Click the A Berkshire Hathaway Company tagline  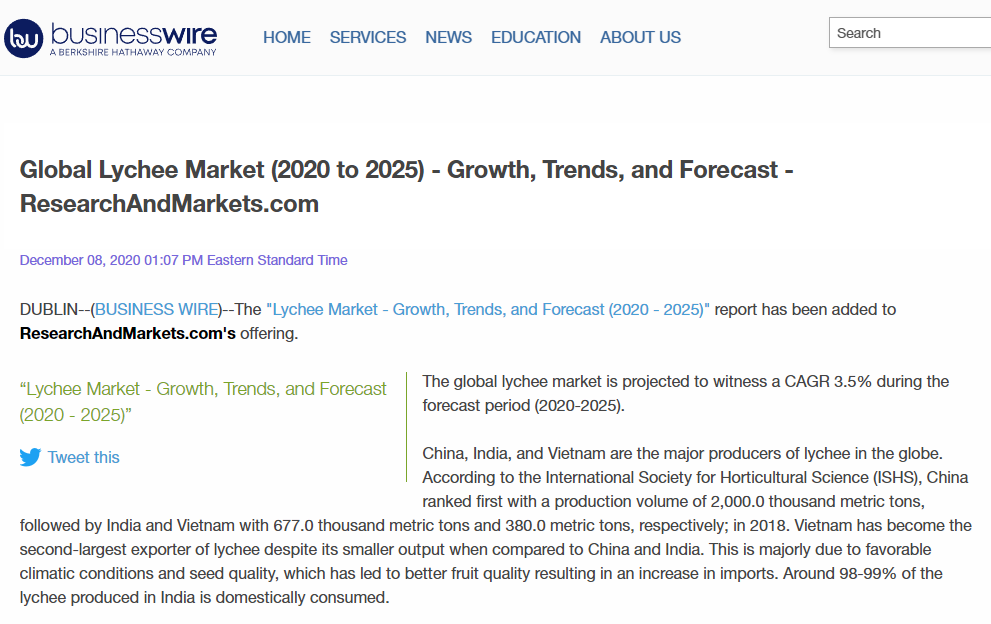coord(132,53)
